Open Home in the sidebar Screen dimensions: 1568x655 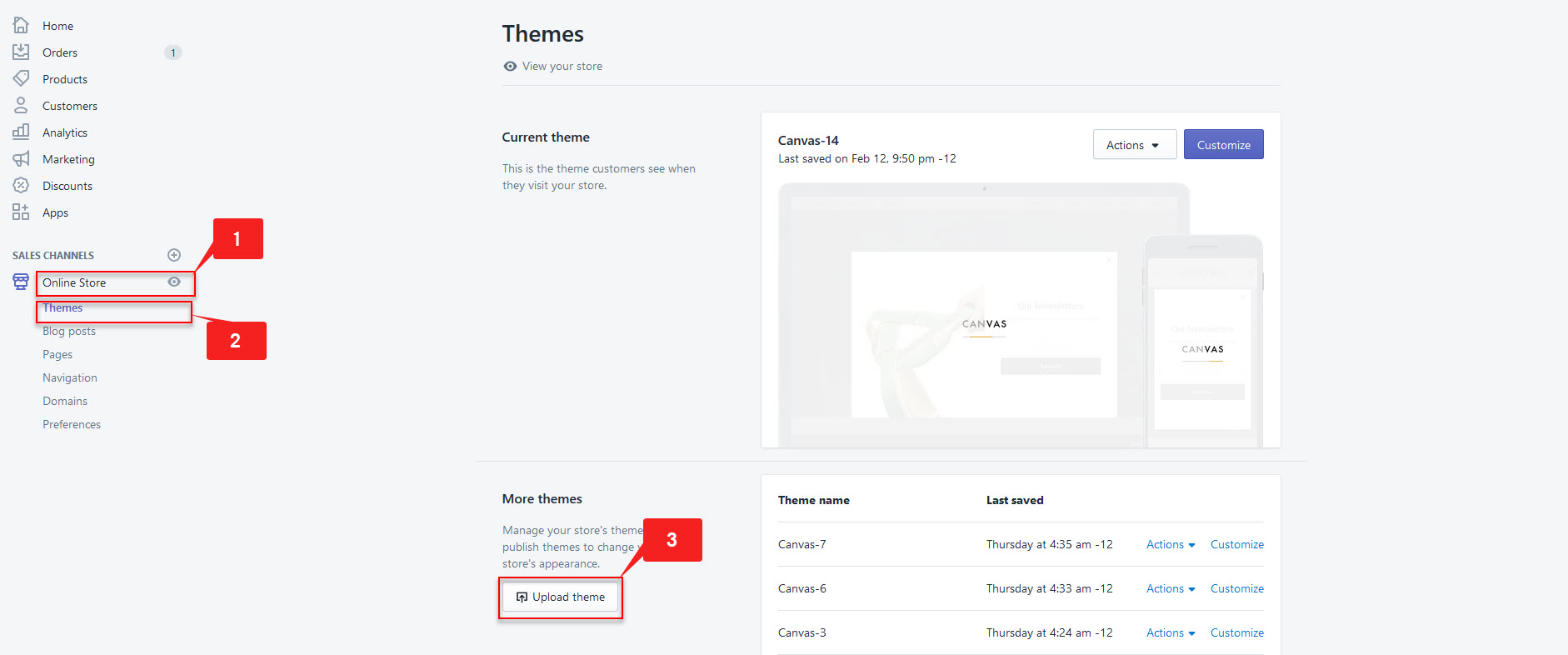[x=57, y=26]
